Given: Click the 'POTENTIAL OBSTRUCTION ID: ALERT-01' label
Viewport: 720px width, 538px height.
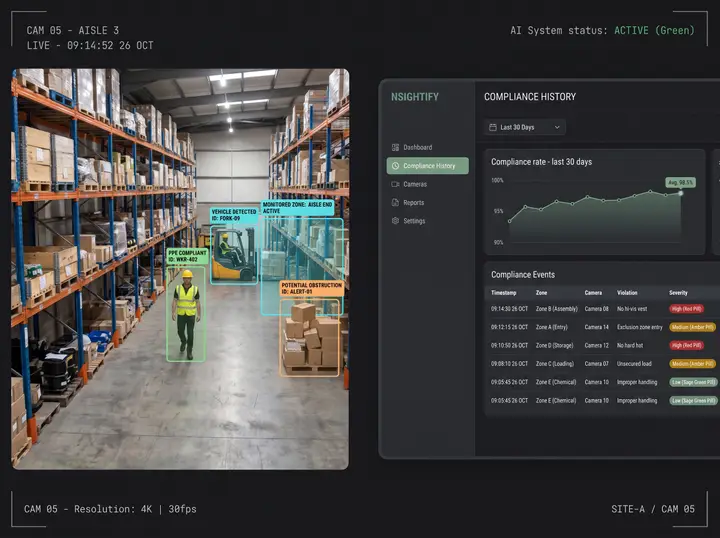Looking at the screenshot, I should [312, 288].
